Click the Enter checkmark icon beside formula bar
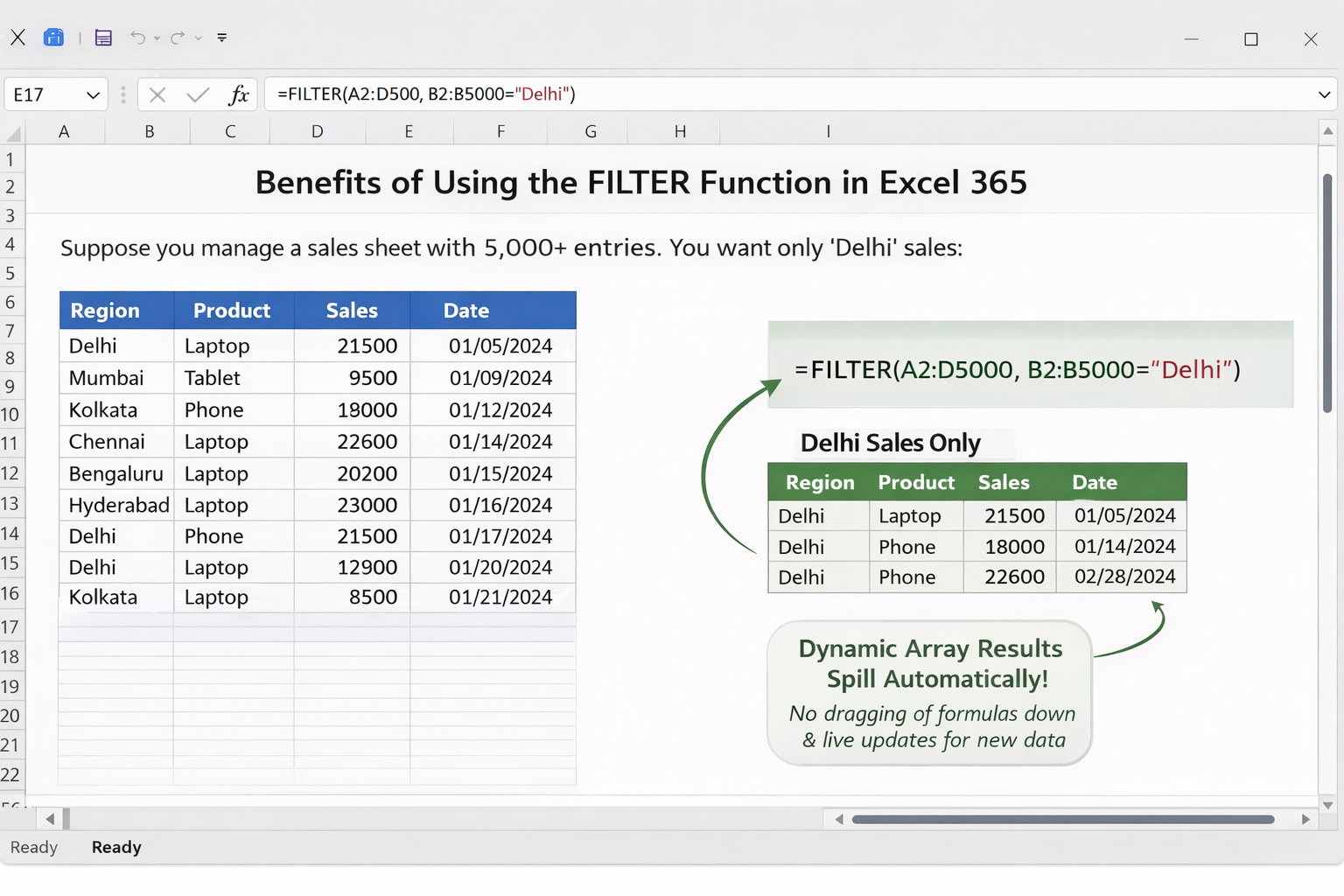 coord(197,94)
